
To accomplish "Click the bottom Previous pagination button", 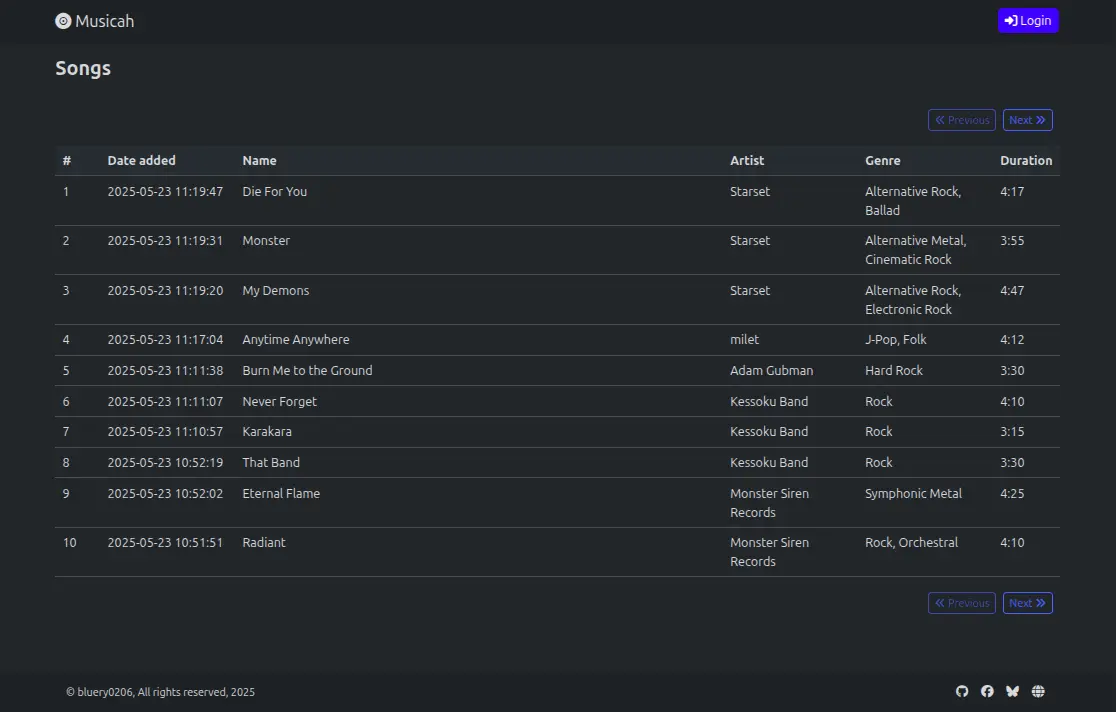I will 961,603.
